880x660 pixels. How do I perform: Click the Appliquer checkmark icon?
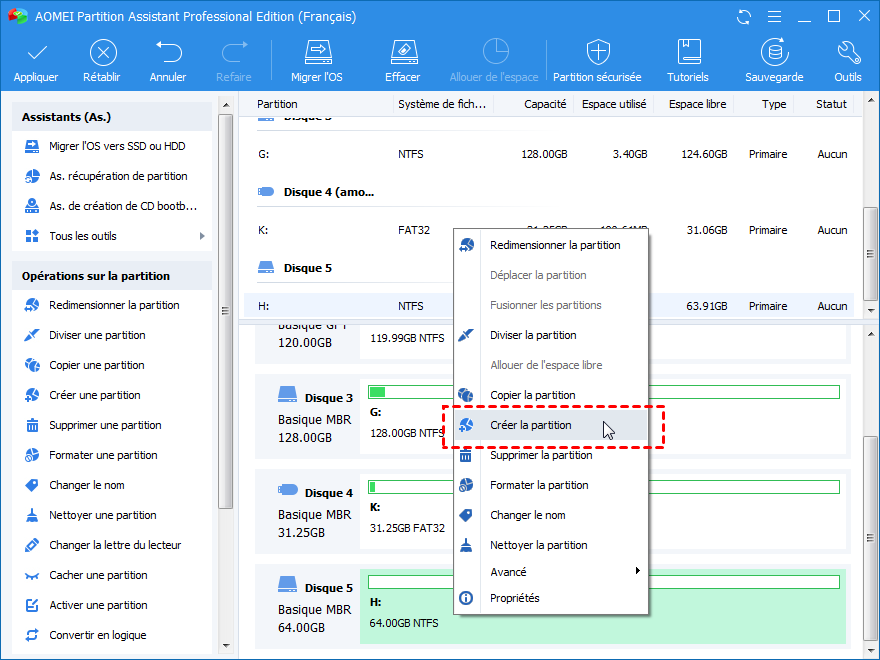[x=36, y=53]
